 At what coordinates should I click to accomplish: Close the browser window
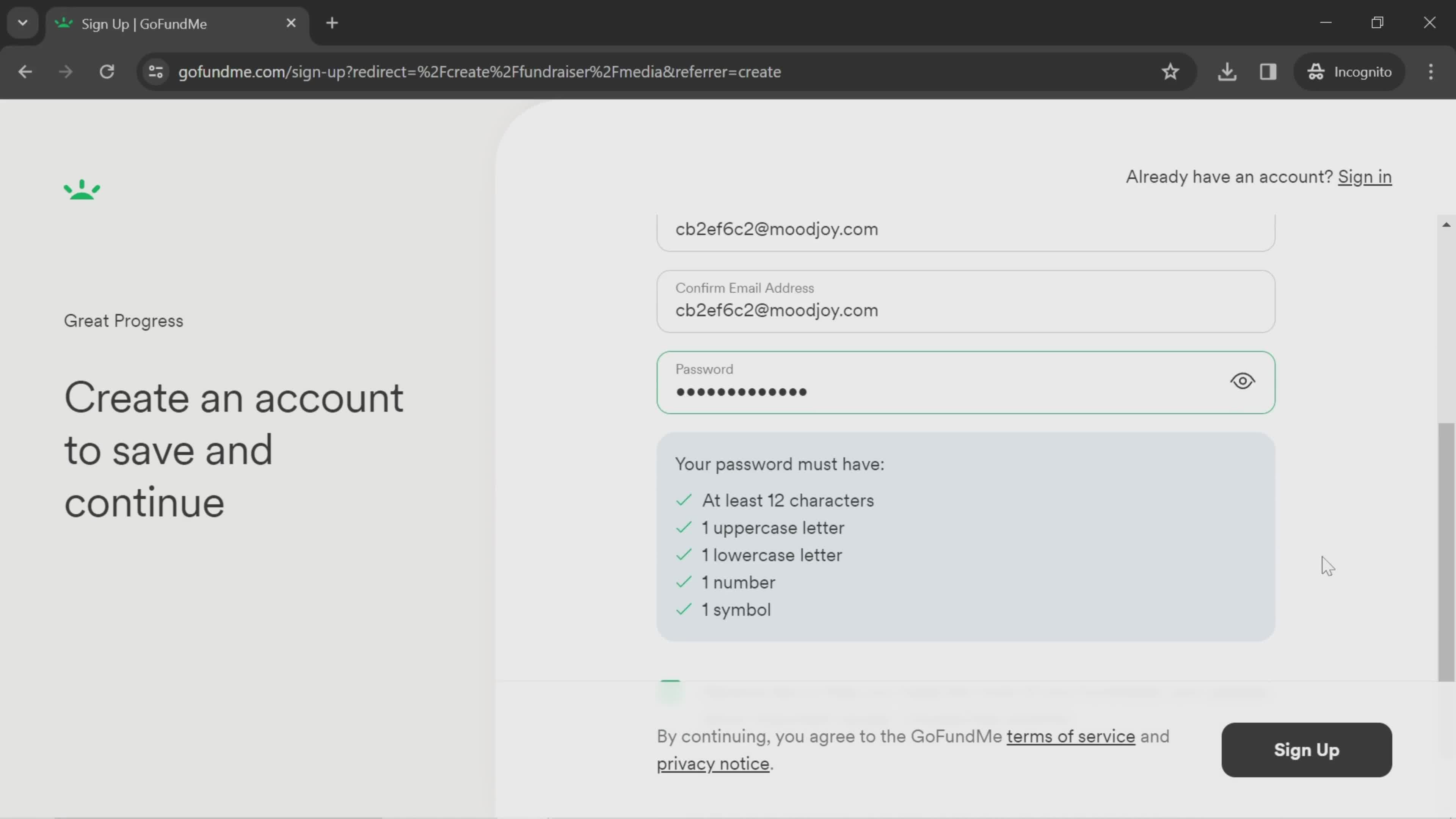1429,23
